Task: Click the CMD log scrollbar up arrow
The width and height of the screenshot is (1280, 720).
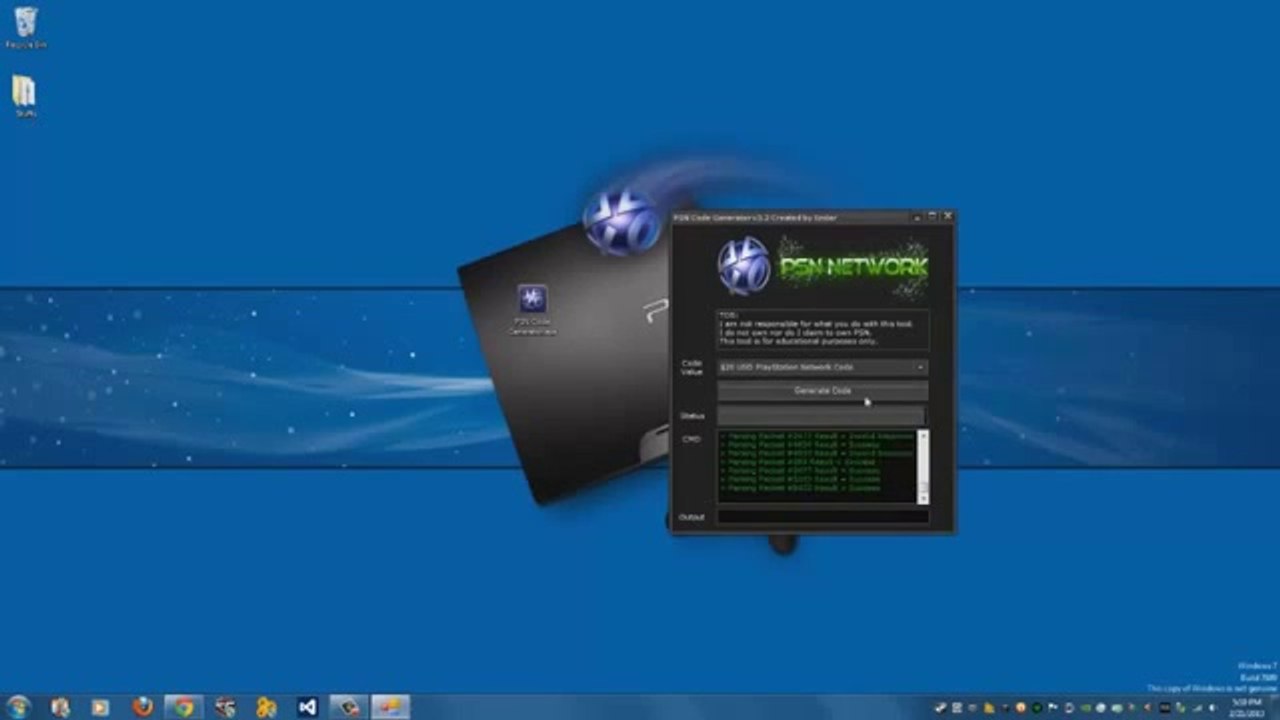Action: tap(923, 436)
